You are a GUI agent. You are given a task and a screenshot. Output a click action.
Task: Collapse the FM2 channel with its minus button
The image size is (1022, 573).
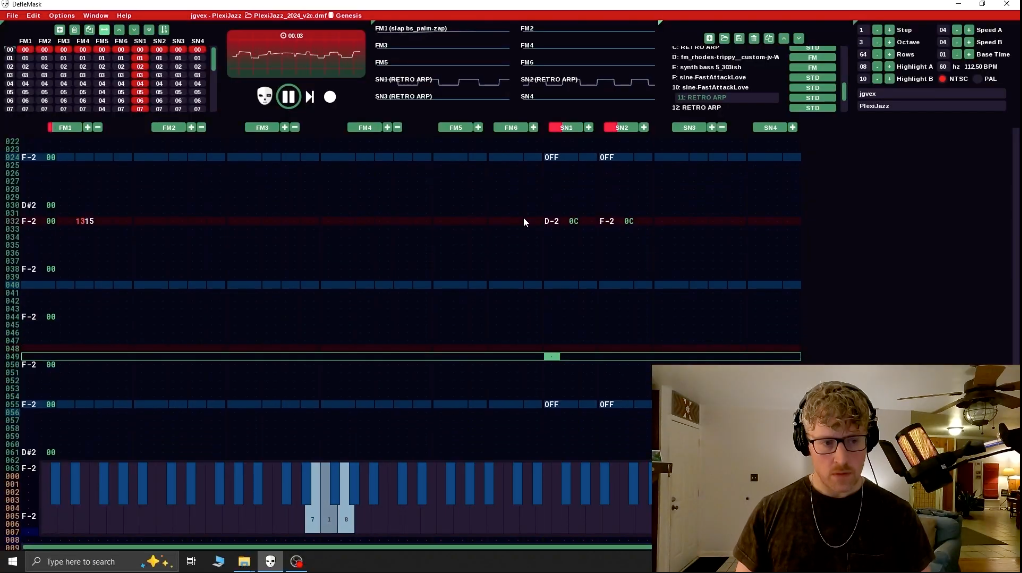pyautogui.click(x=201, y=128)
